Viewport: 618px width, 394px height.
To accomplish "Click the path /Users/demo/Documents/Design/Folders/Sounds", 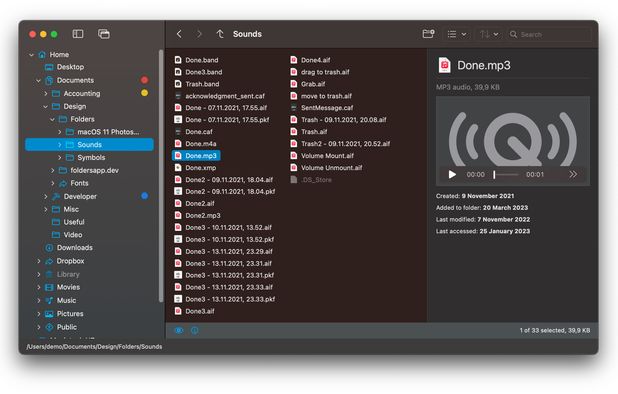I will click(94, 347).
